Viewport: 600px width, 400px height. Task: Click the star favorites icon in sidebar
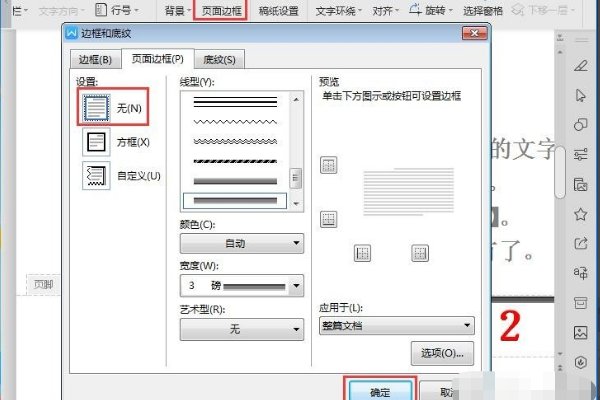coord(580,214)
